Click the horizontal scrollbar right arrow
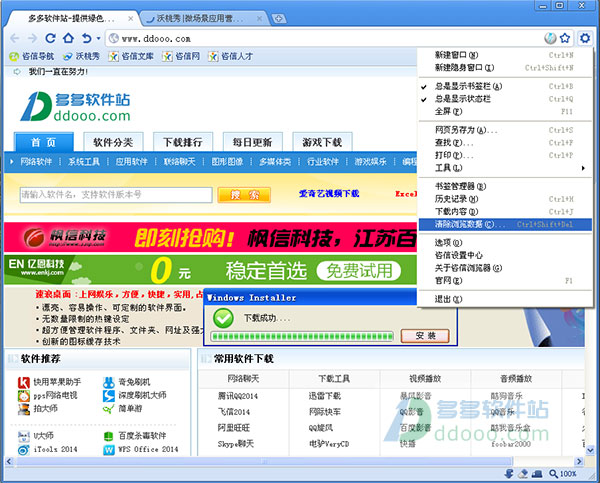This screenshot has width=600, height=483. point(579,461)
